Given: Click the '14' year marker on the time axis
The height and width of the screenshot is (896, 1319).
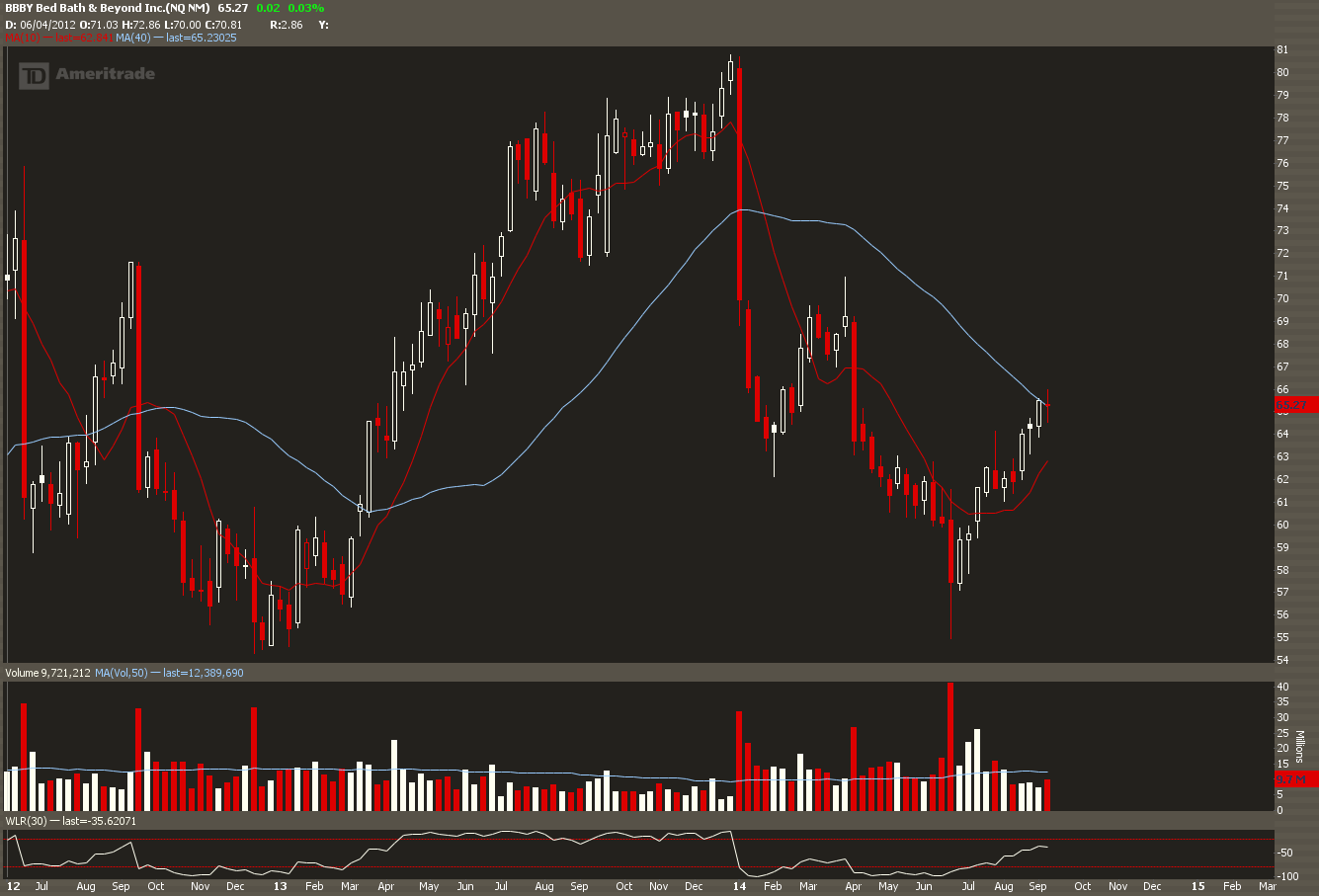Looking at the screenshot, I should point(739,887).
